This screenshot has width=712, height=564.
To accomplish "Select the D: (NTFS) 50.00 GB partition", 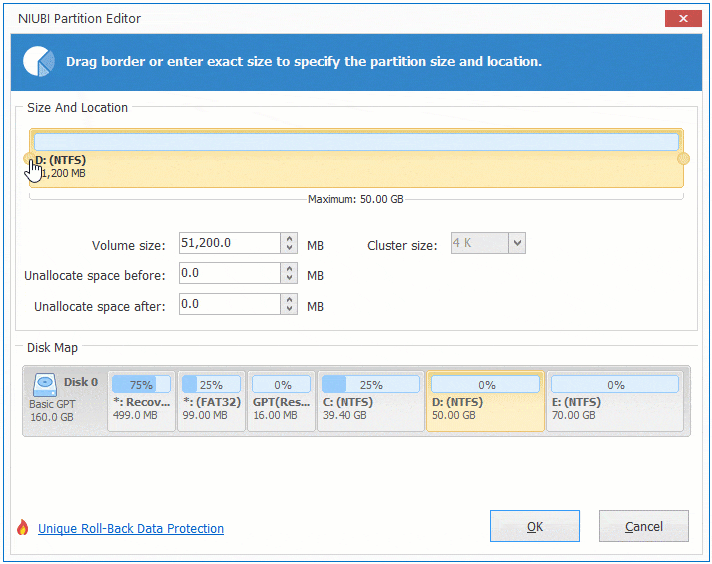I will click(x=485, y=401).
